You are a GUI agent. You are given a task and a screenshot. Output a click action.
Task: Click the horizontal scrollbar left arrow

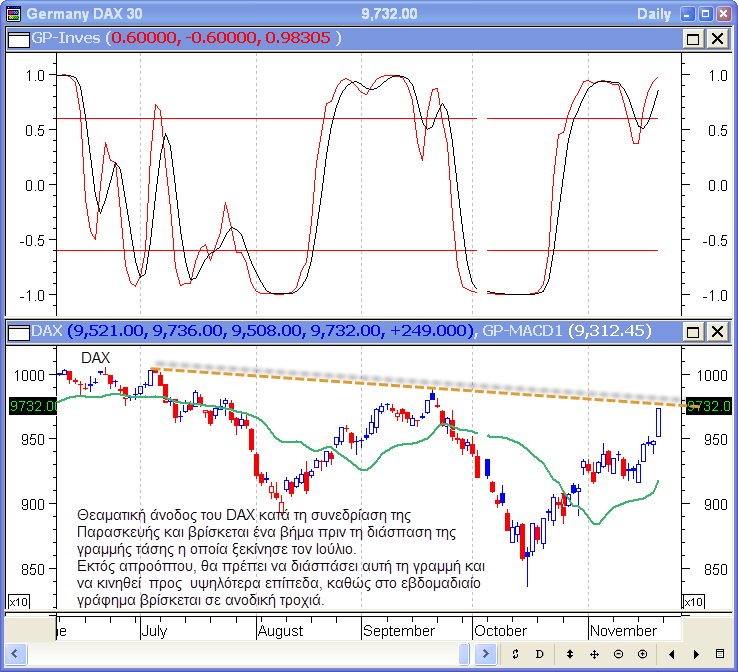click(x=14, y=653)
